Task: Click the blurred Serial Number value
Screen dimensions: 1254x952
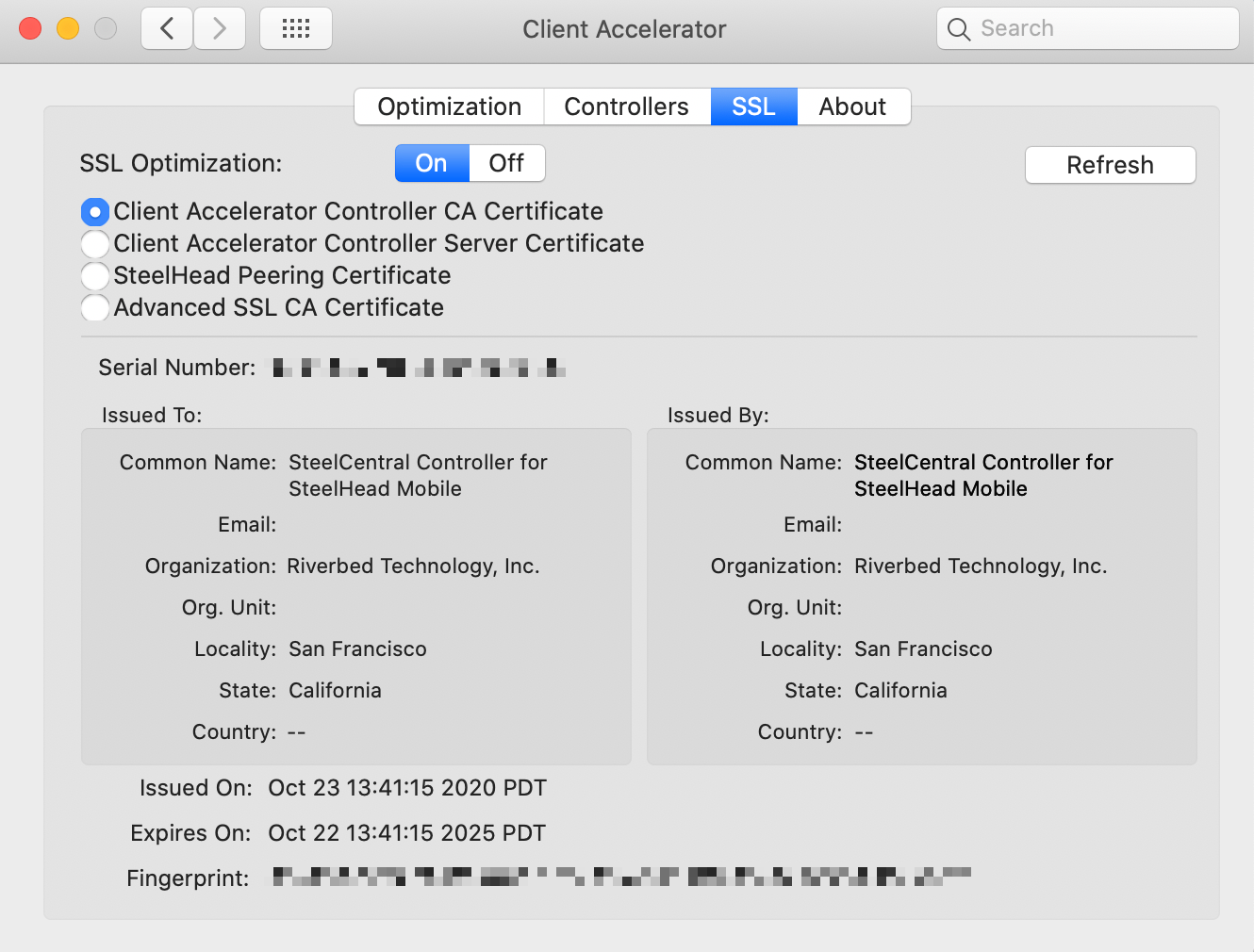Action: [420, 368]
